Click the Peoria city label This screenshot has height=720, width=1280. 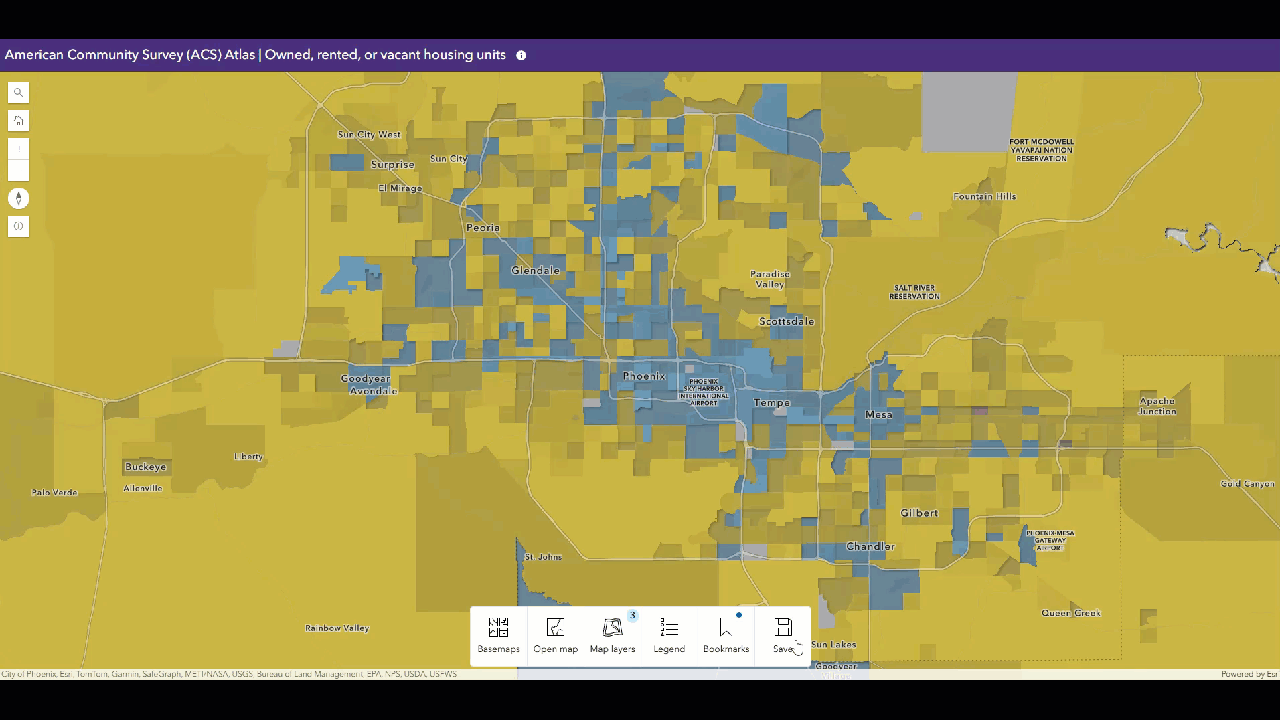pyautogui.click(x=482, y=228)
